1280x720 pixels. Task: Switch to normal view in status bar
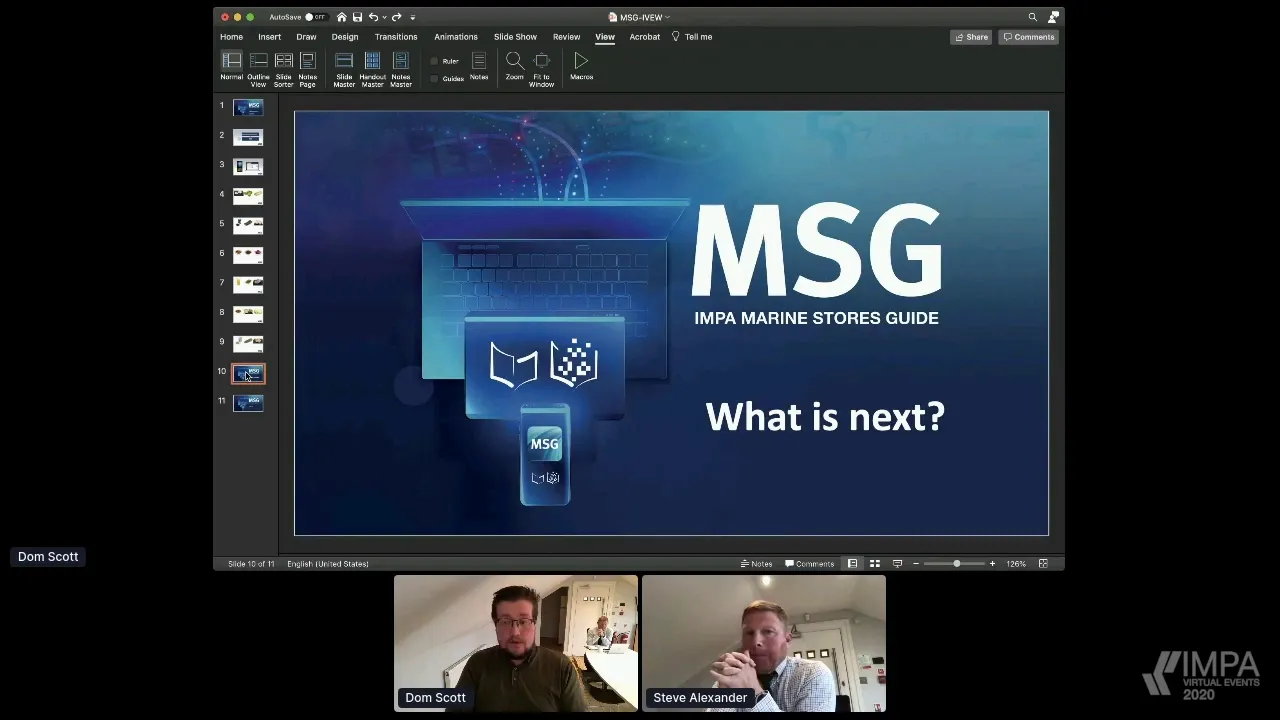(x=852, y=564)
